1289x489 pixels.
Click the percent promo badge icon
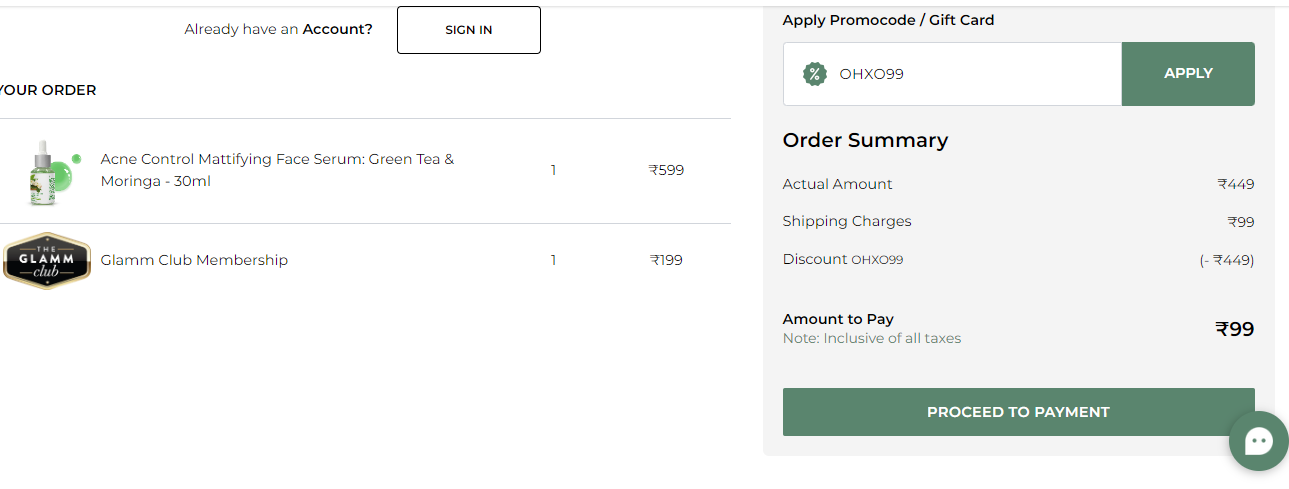pos(815,74)
